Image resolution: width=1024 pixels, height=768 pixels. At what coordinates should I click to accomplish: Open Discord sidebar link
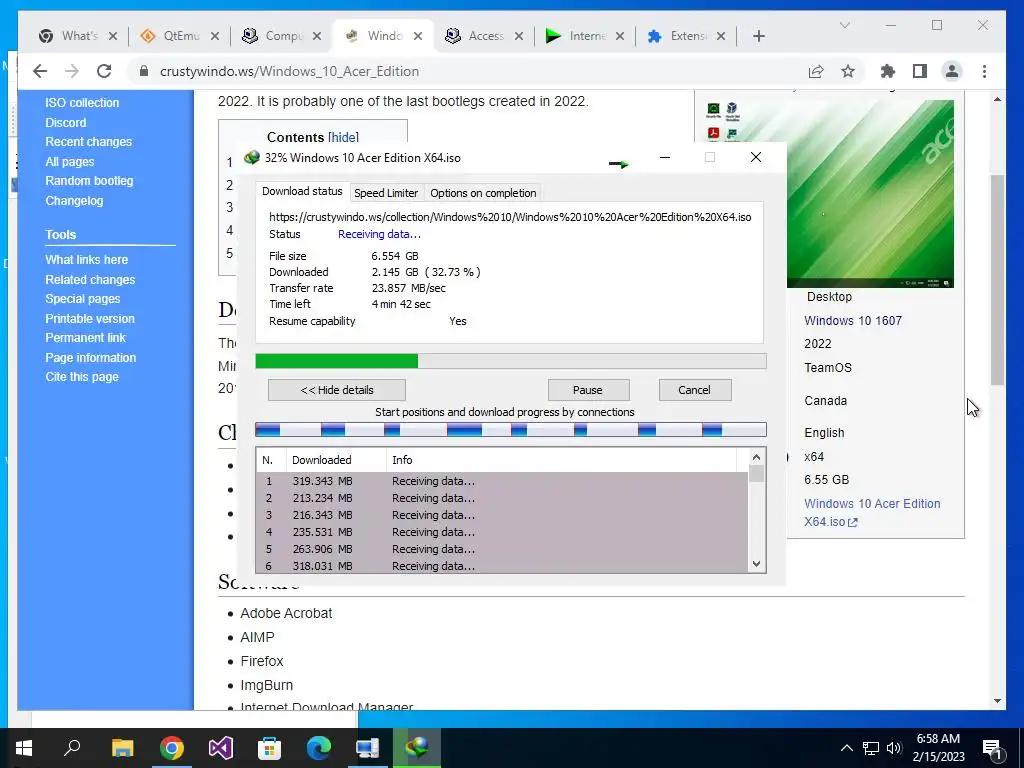click(65, 122)
